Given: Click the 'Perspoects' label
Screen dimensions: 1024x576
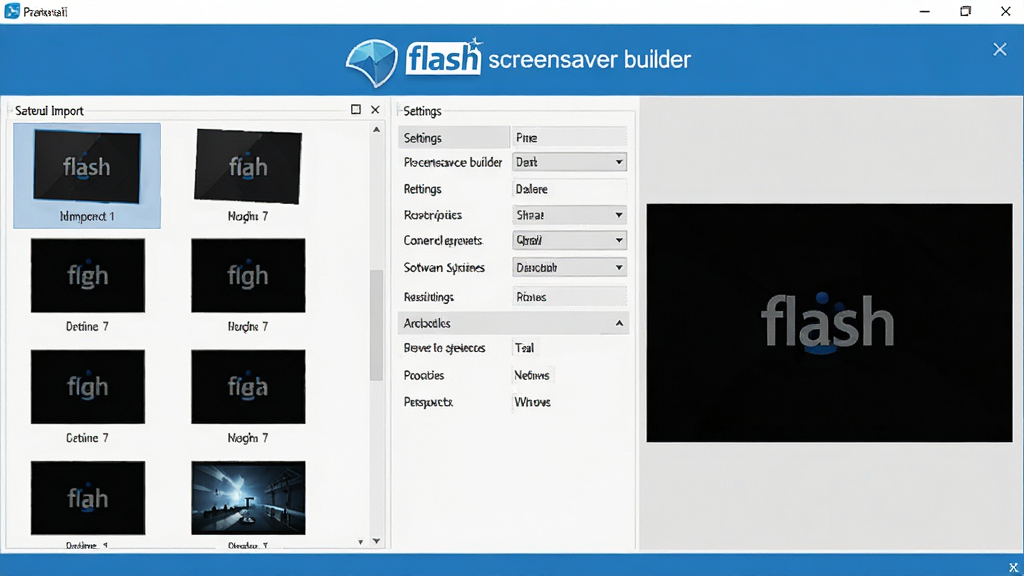Looking at the screenshot, I should pos(428,402).
